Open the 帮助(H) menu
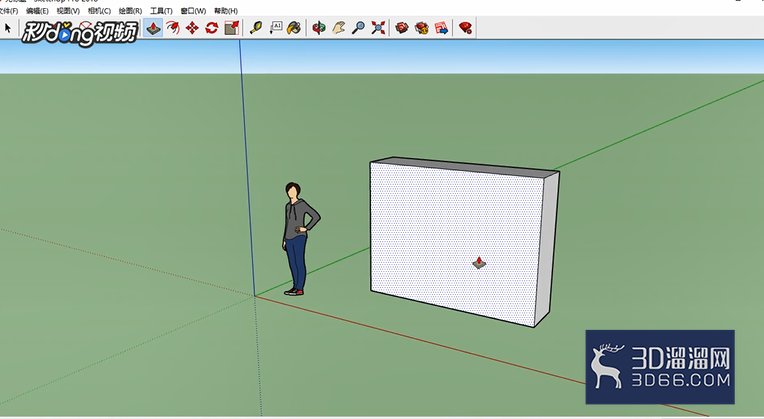The height and width of the screenshot is (419, 764). [x=226, y=11]
